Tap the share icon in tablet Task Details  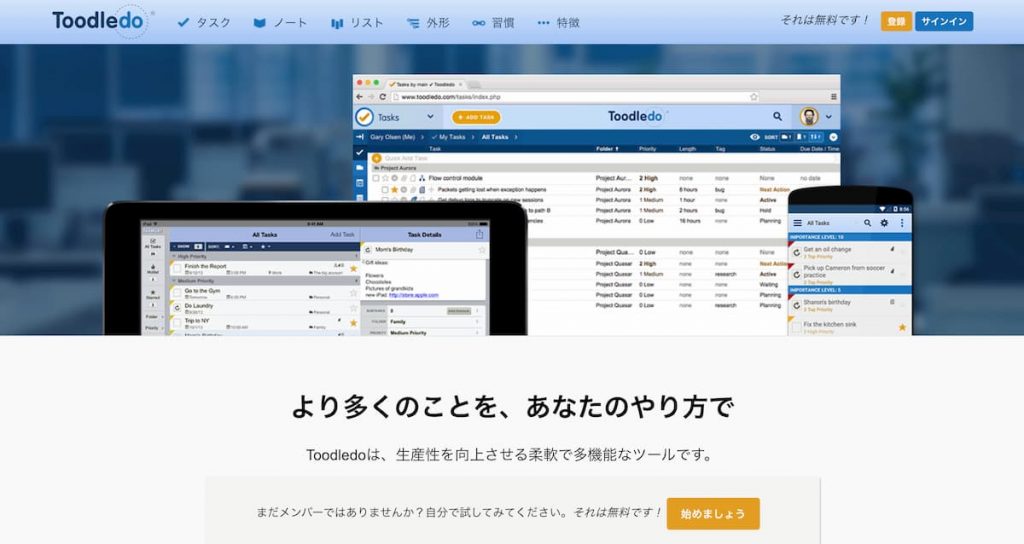coord(479,234)
